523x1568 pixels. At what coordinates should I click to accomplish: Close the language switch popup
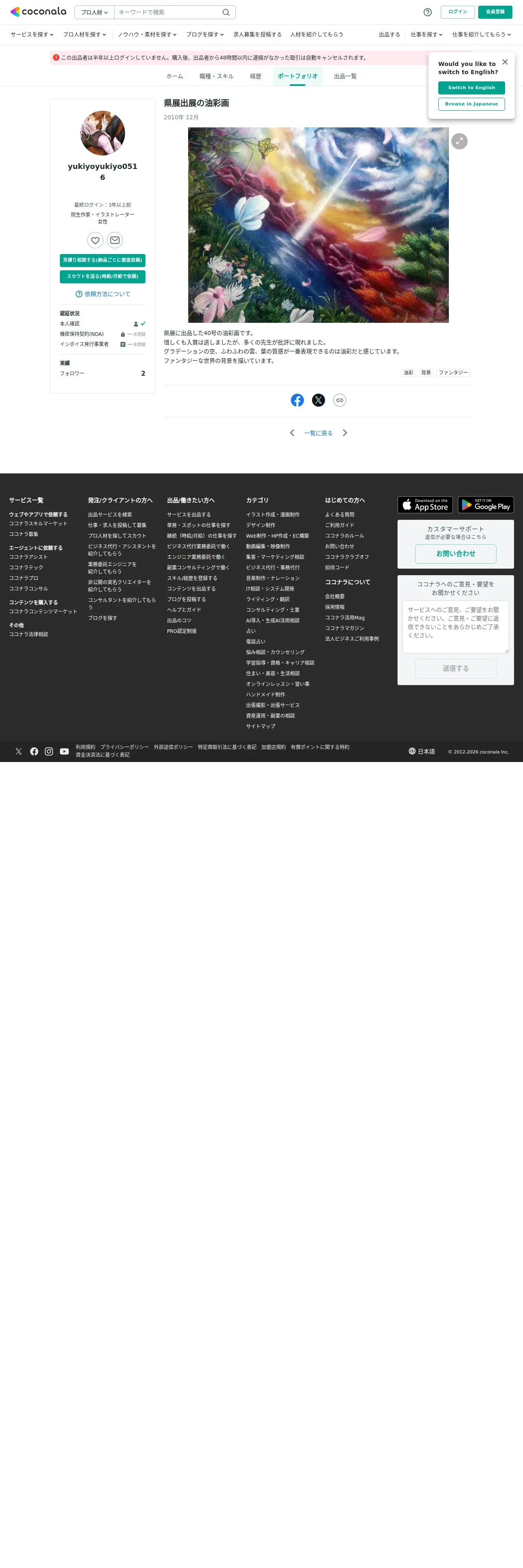[x=505, y=62]
